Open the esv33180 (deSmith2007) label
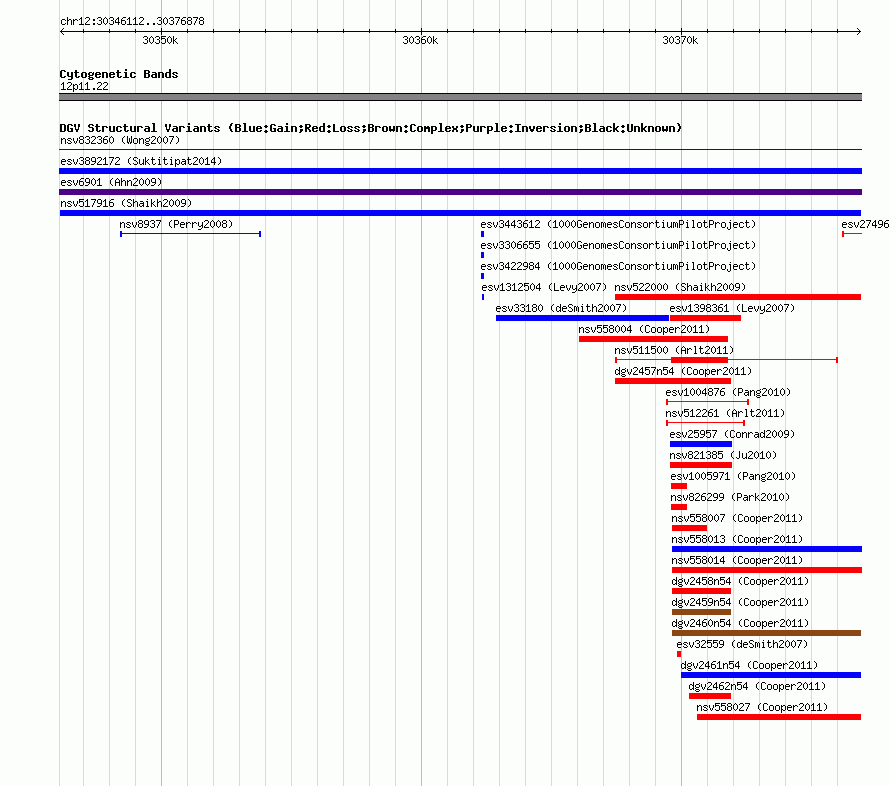 [x=561, y=308]
